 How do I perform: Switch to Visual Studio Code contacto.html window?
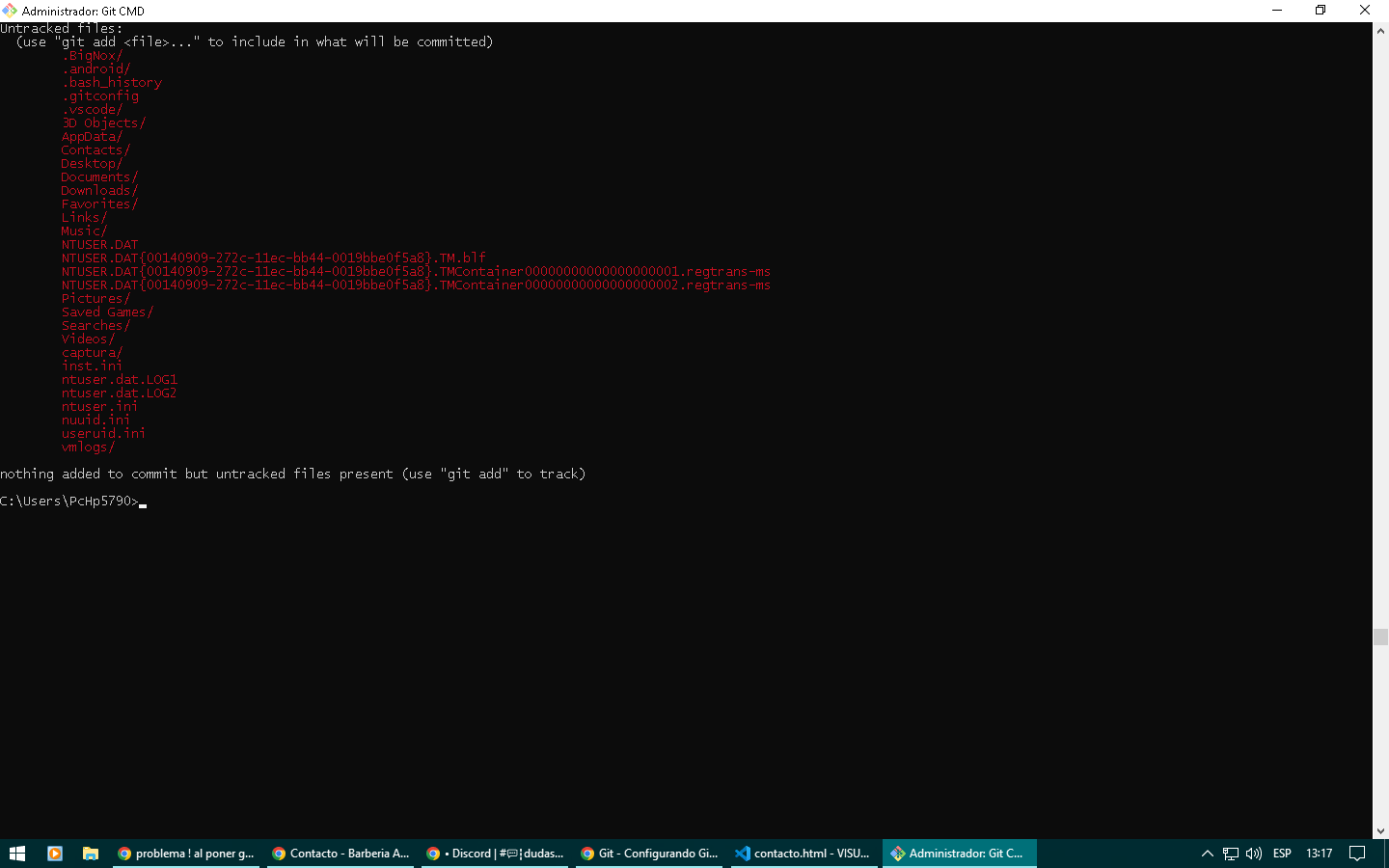coord(803,854)
